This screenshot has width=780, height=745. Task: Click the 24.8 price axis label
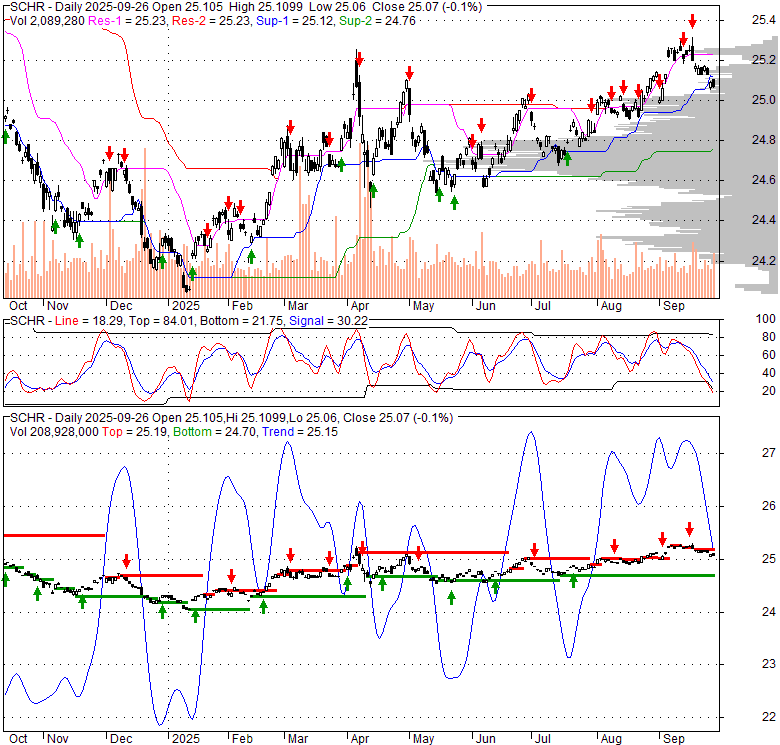pos(763,140)
